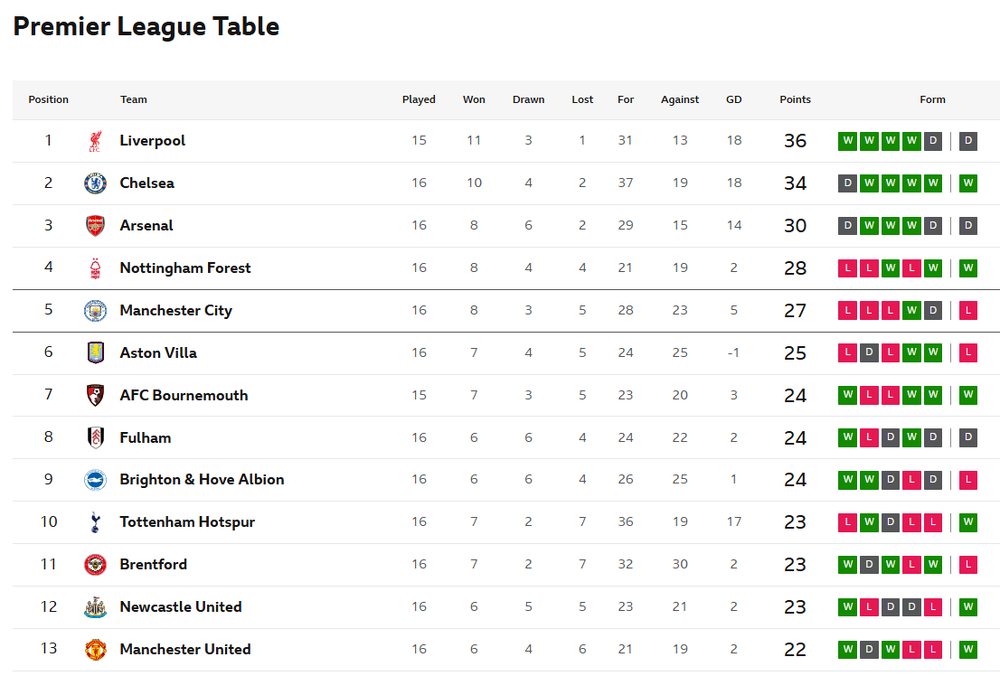Open the Brighton & Hove Albion link
The width and height of the screenshot is (1000, 676).
[202, 480]
